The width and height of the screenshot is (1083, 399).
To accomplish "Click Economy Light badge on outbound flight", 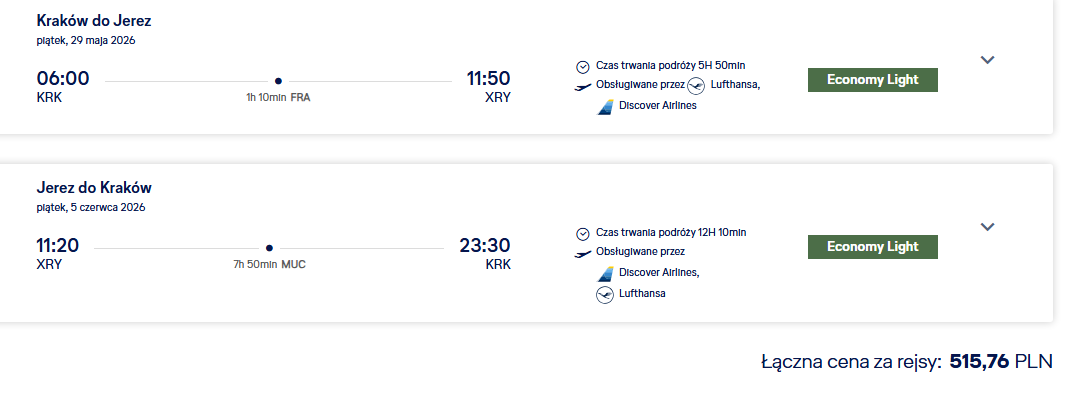I will click(x=872, y=80).
